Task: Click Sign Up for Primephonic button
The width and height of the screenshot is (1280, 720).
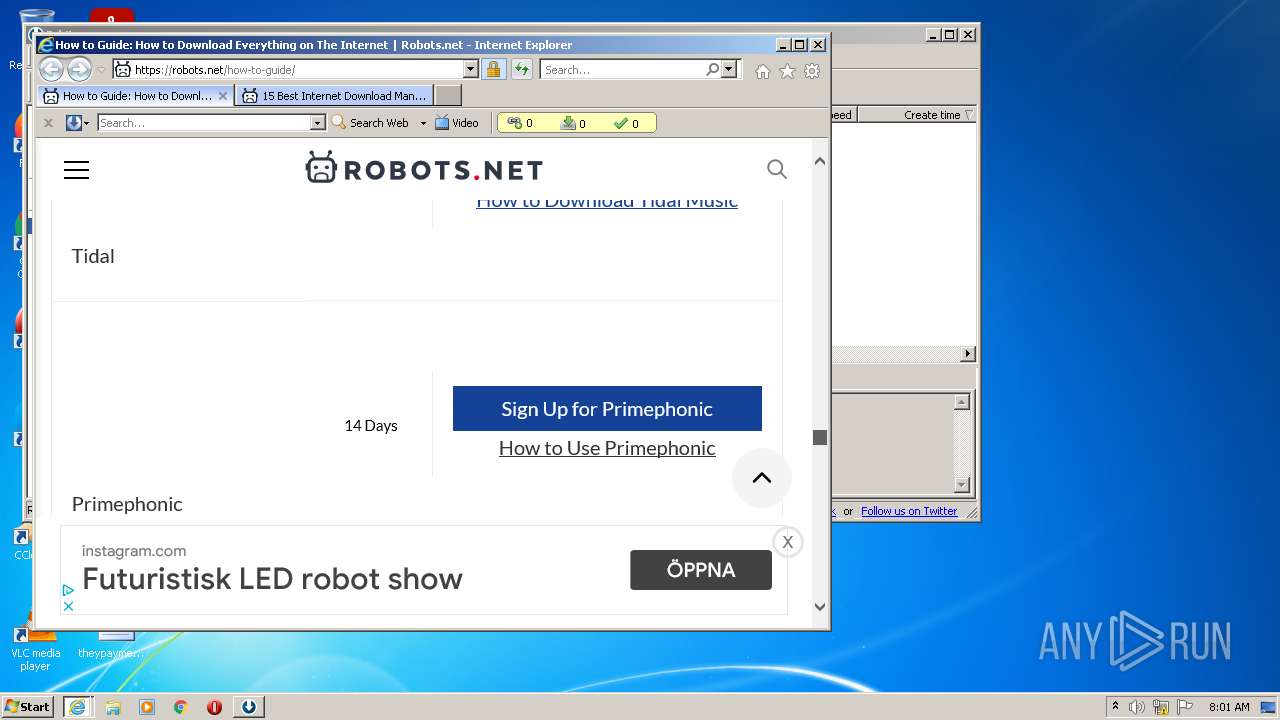Action: pos(607,408)
